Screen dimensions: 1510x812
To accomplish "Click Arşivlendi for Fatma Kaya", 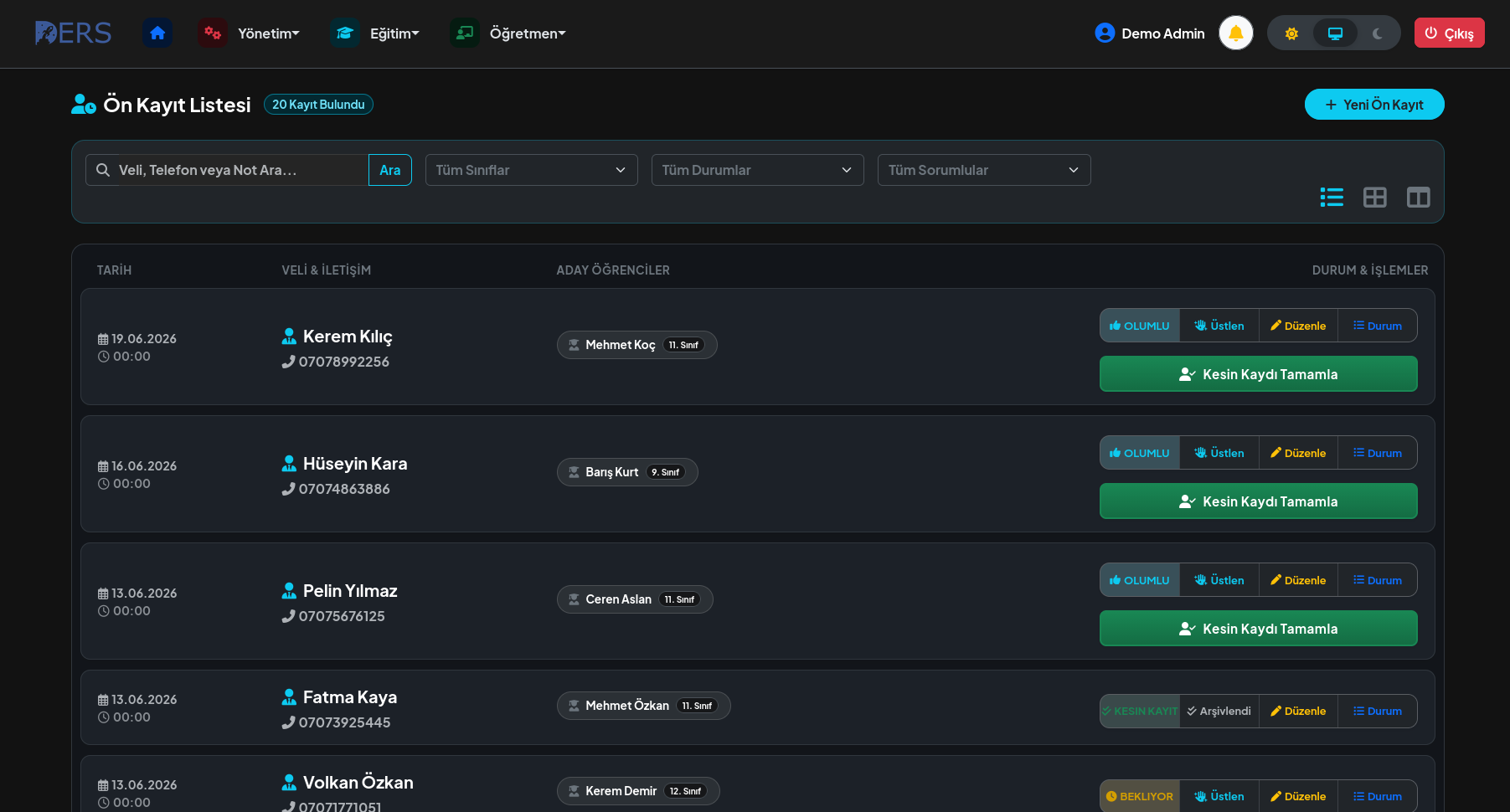I will (1219, 711).
